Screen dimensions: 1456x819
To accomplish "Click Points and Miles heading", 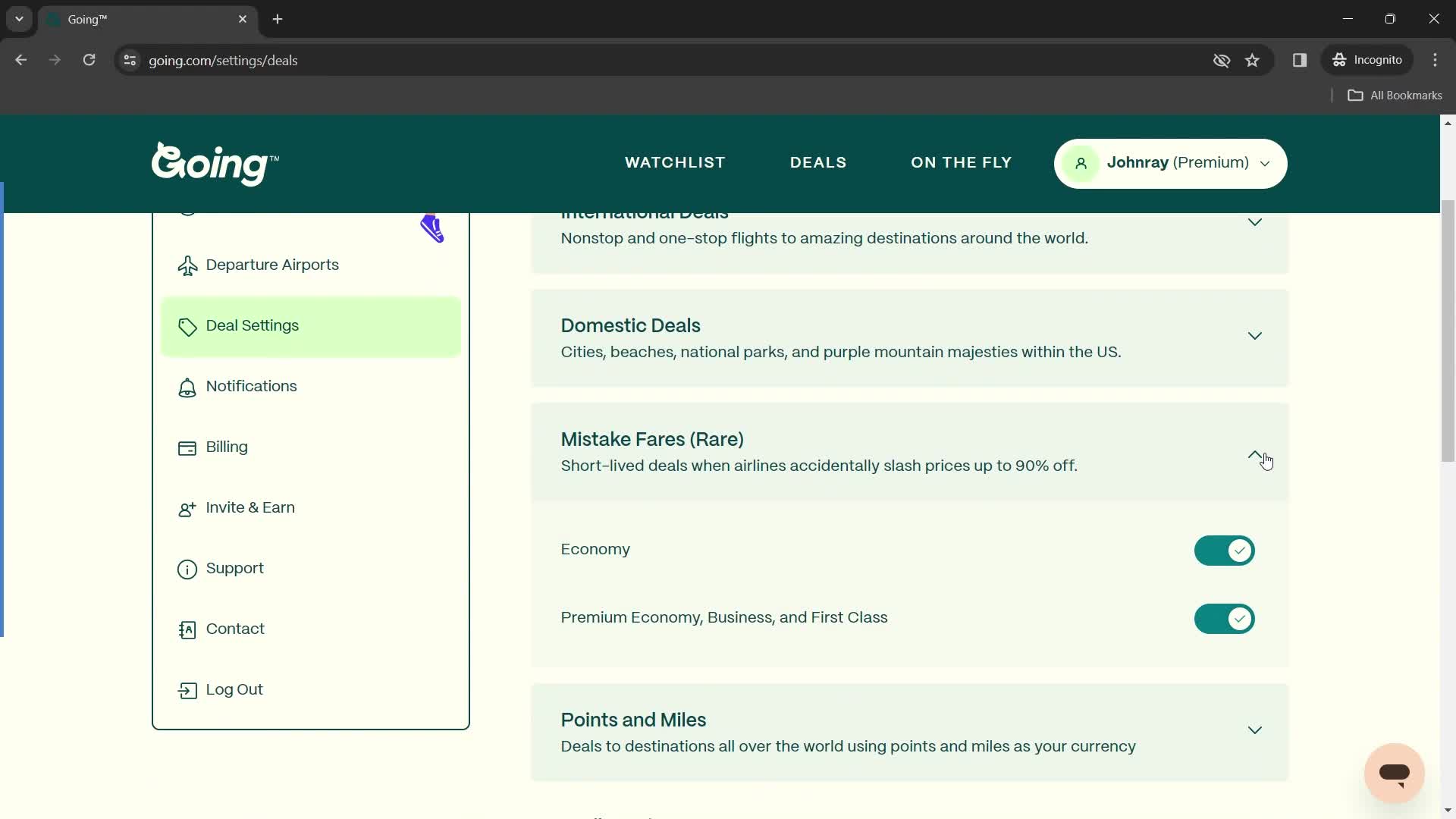I will click(x=633, y=720).
